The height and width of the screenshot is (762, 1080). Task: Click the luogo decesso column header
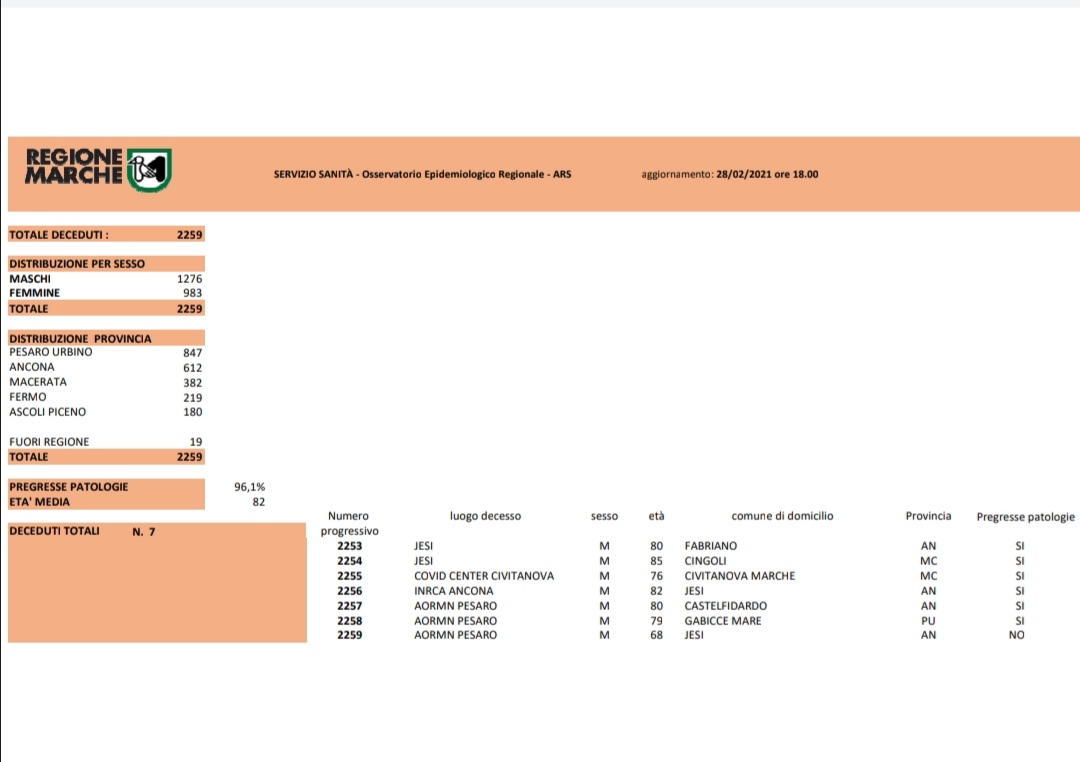pos(486,516)
